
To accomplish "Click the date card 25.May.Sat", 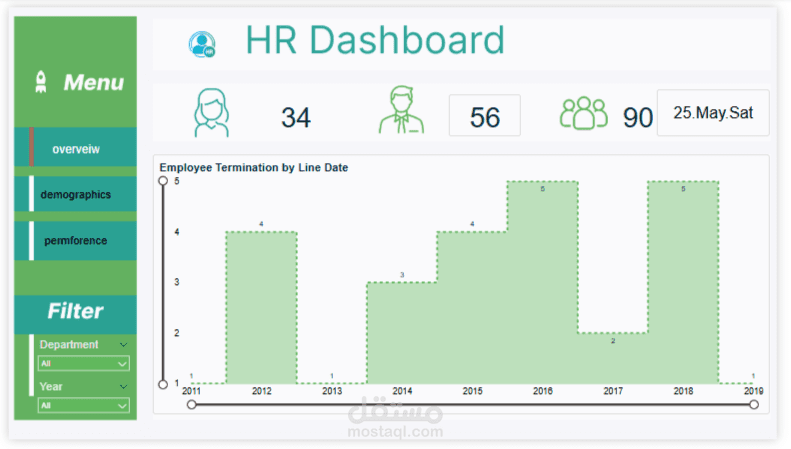I will tap(713, 113).
